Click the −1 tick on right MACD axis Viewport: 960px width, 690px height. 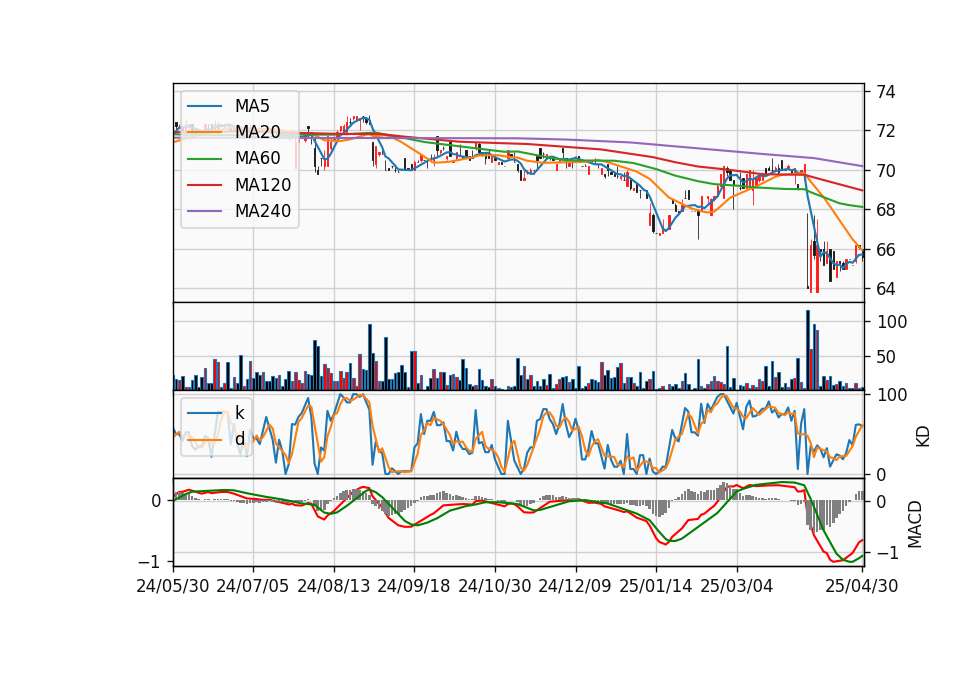click(x=888, y=553)
